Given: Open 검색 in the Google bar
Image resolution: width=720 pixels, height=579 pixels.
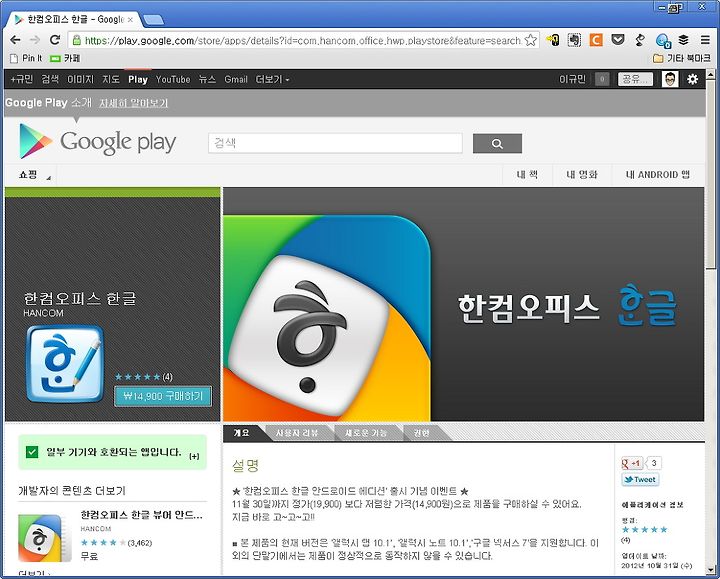Looking at the screenshot, I should (50, 79).
